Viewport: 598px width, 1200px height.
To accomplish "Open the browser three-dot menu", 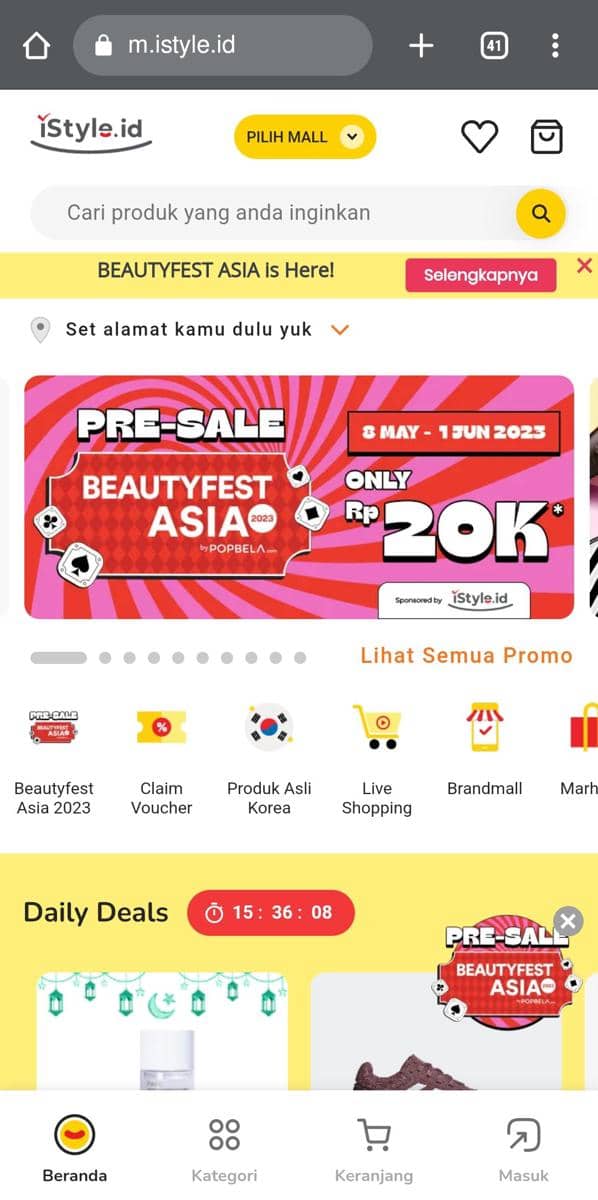I will point(556,46).
